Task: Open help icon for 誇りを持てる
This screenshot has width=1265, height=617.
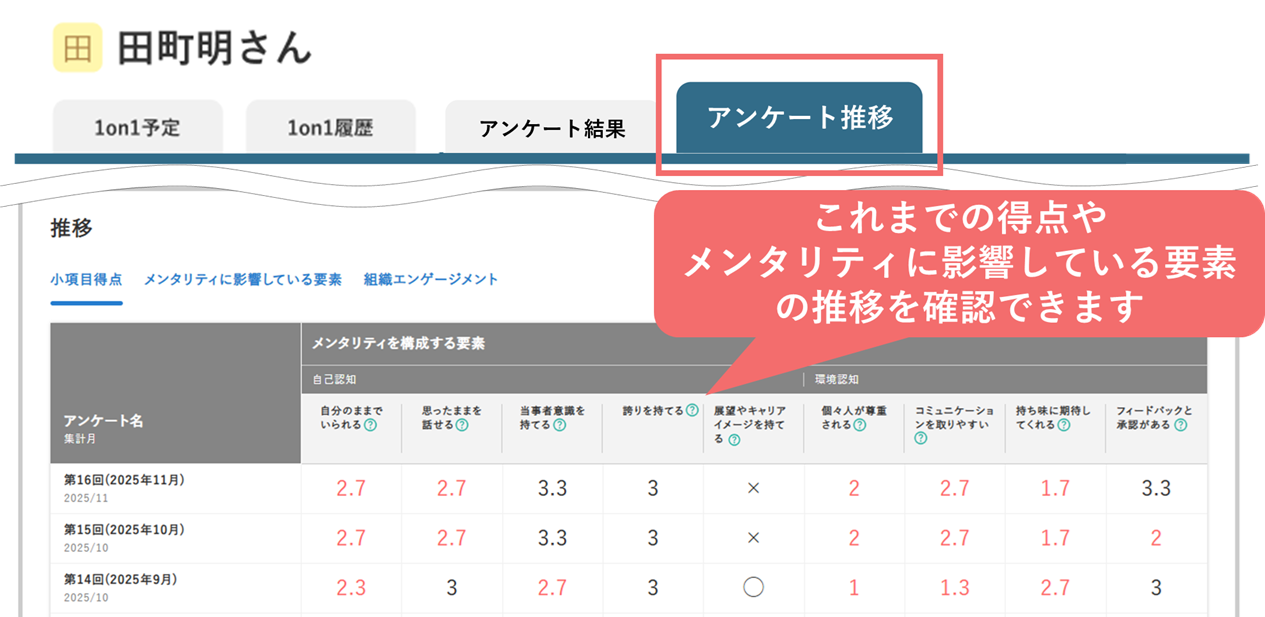Action: 692,410
